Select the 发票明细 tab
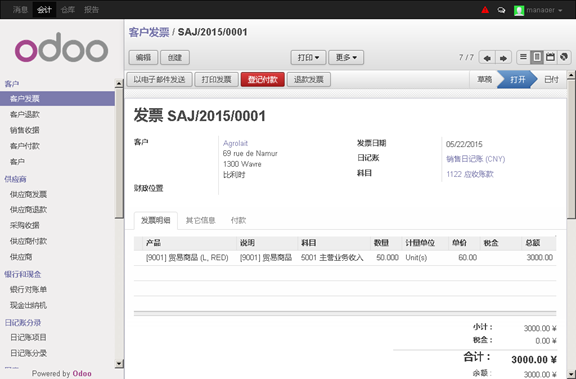Screen dimensions: 576x379 point(156,220)
